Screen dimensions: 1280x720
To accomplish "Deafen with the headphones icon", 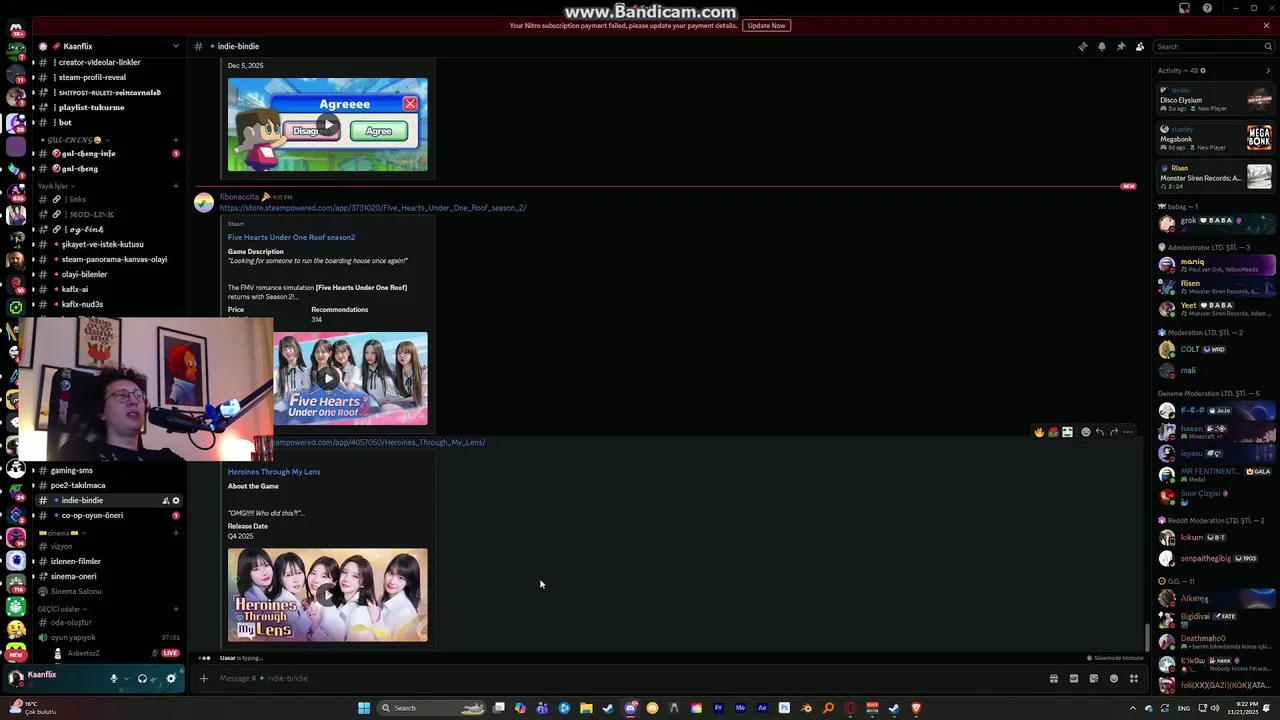I will pyautogui.click(x=142, y=678).
